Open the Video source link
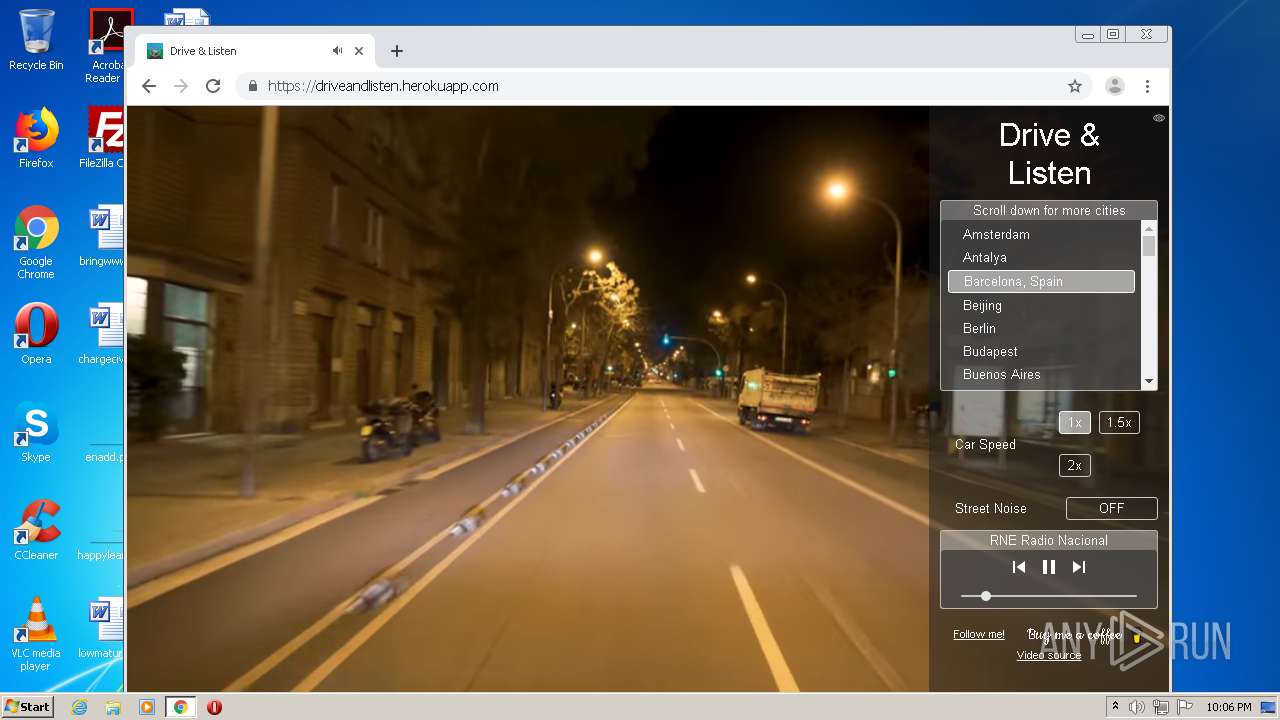The width and height of the screenshot is (1280, 720). (1048, 655)
